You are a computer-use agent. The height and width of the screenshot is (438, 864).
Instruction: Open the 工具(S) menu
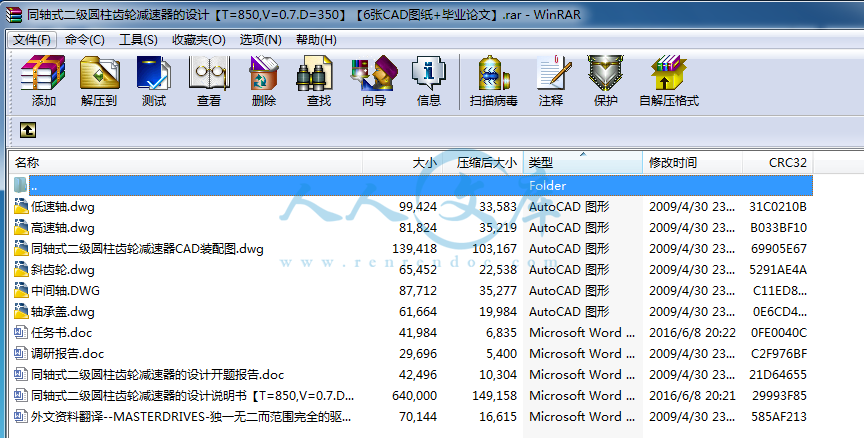138,40
